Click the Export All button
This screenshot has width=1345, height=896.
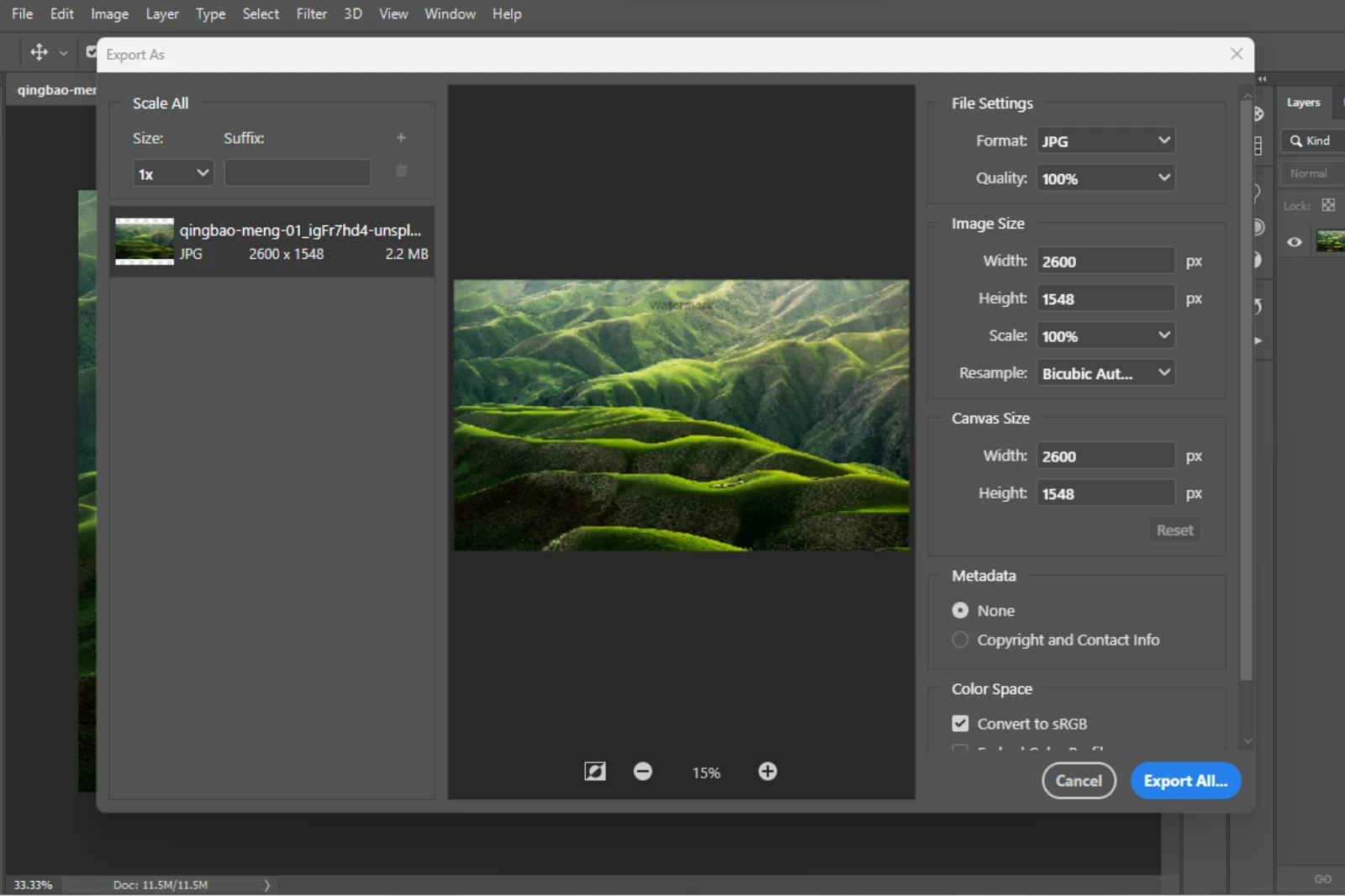1185,780
